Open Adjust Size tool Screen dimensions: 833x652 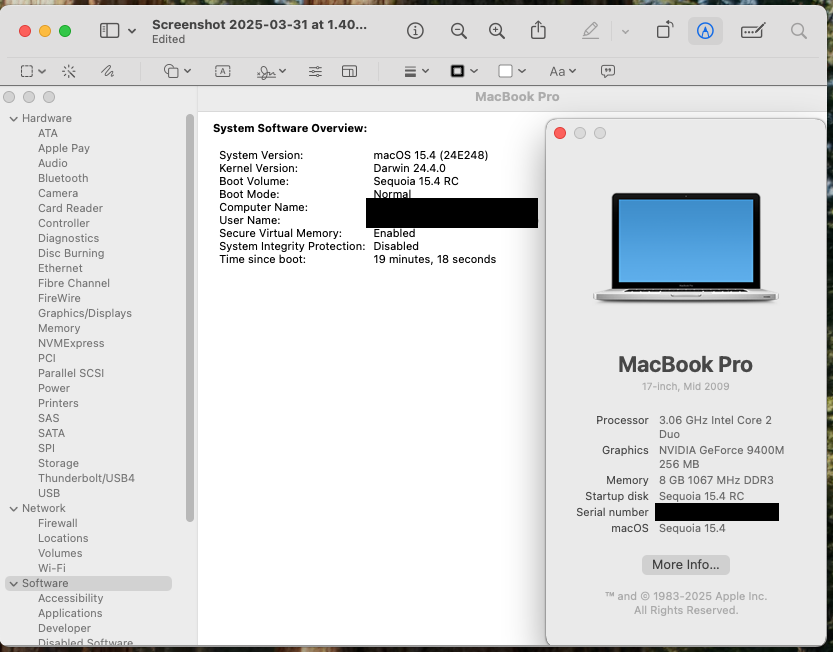(350, 71)
